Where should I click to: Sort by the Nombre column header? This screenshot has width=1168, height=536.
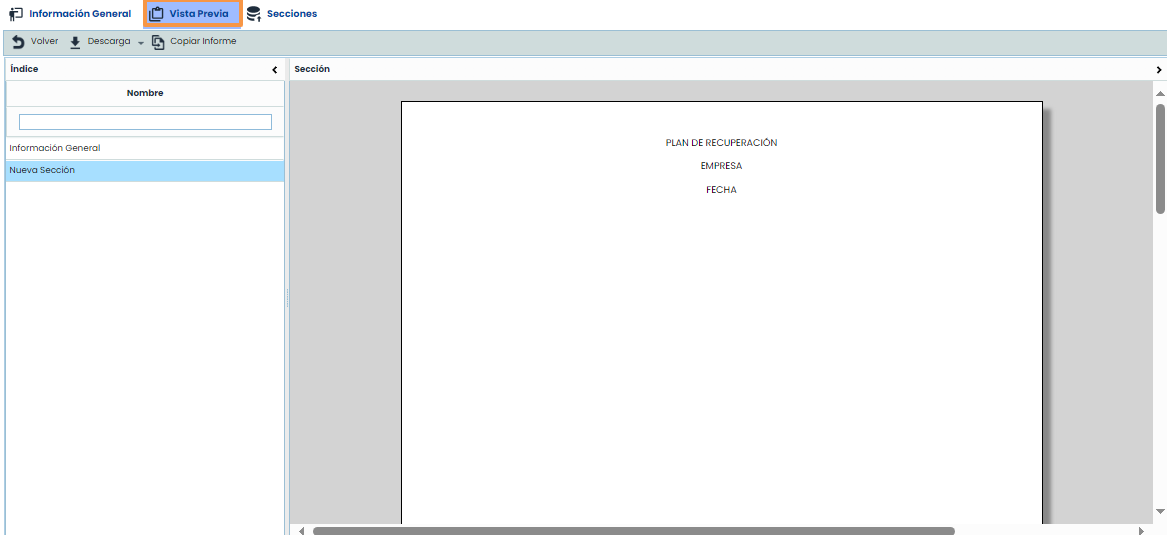click(145, 93)
